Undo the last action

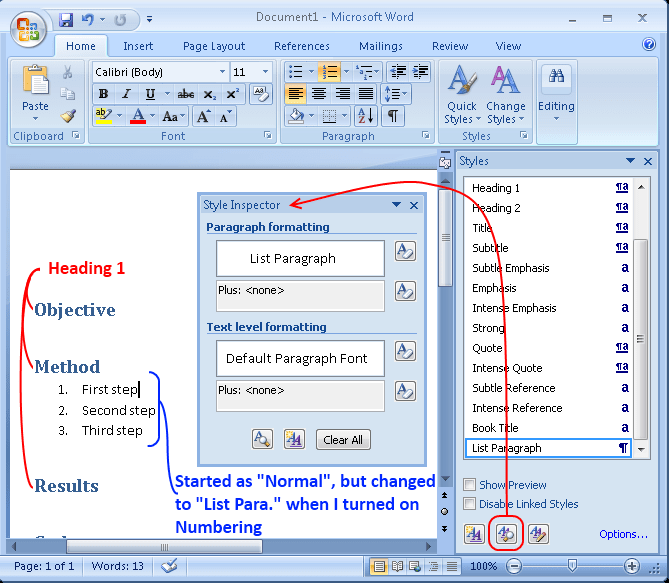pyautogui.click(x=87, y=20)
